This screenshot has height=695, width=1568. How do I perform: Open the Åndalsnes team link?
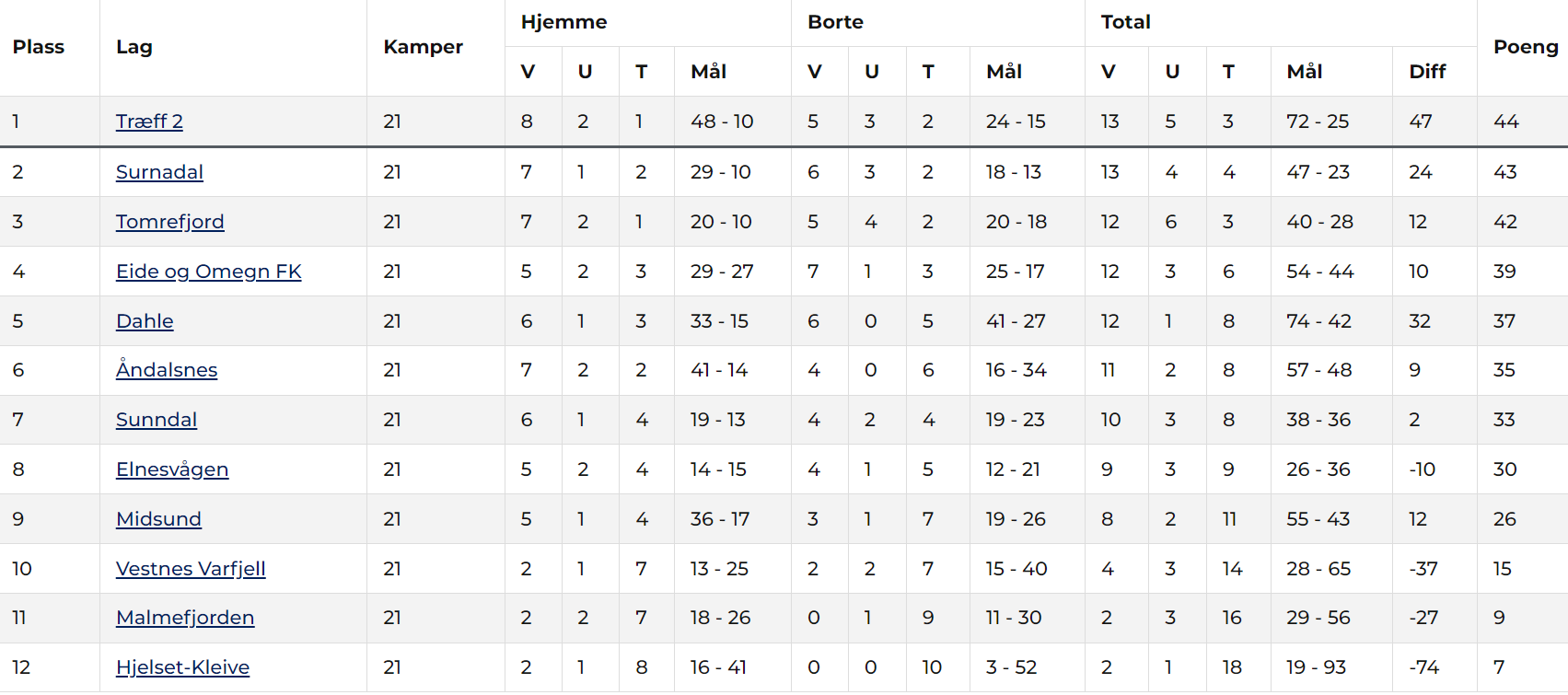click(x=167, y=370)
